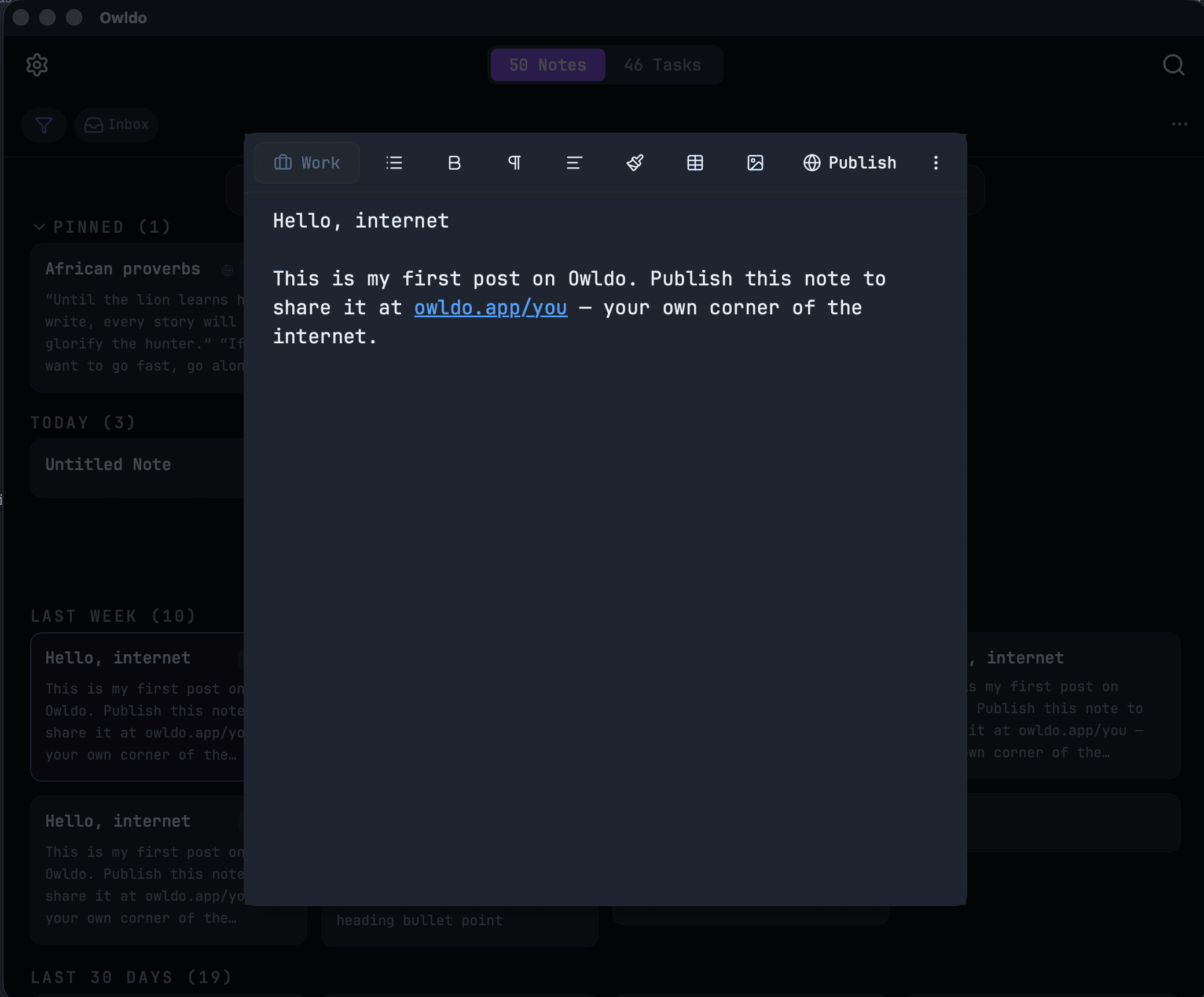1204x997 pixels.
Task: Open the paintbrush highlight tool
Action: (635, 163)
